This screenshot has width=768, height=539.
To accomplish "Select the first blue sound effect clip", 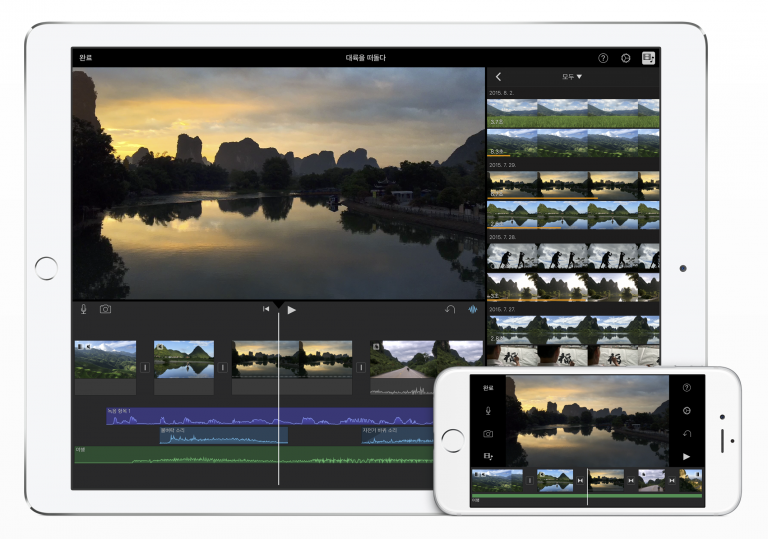I will pos(223,435).
